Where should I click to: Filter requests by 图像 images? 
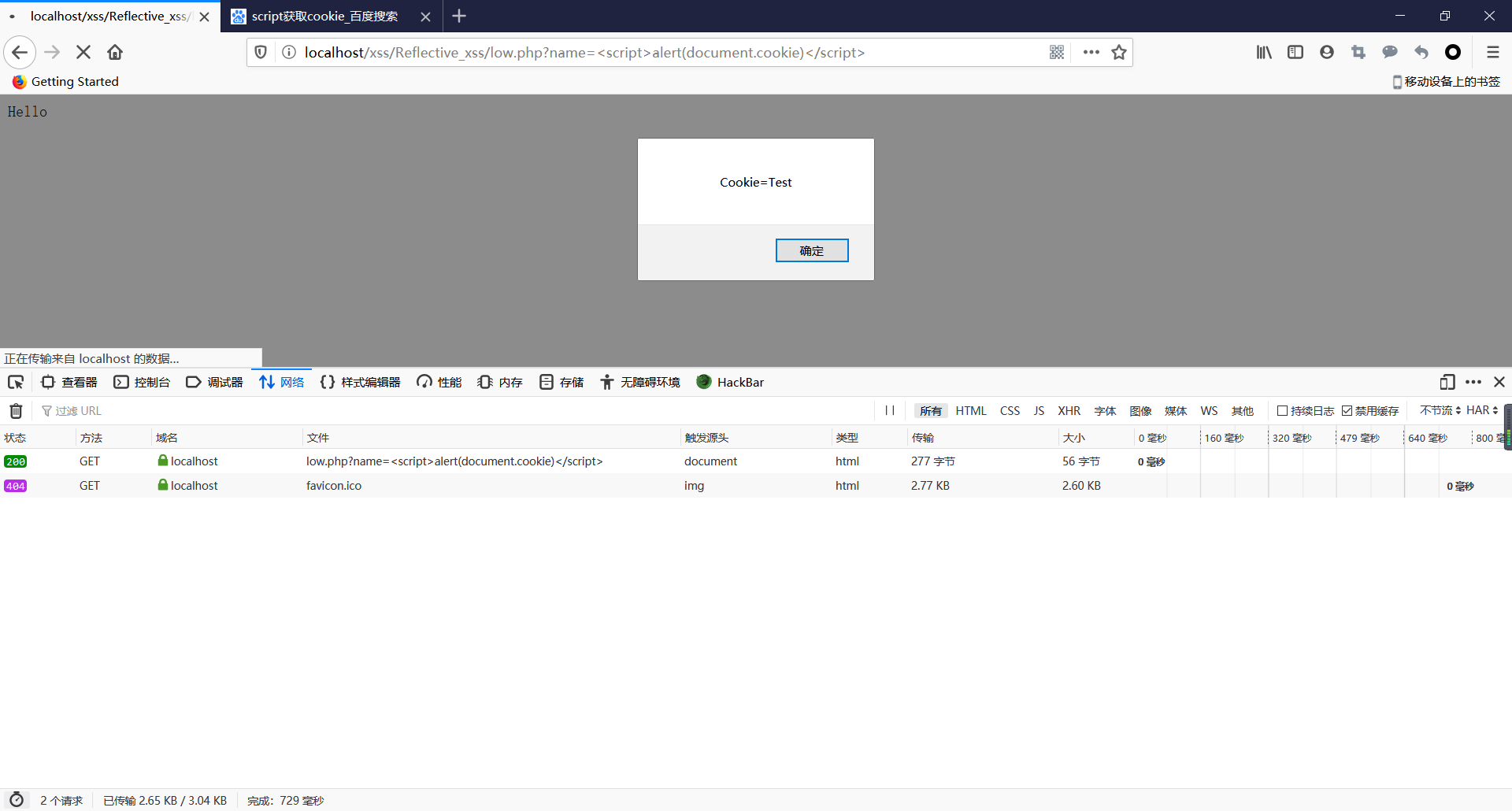click(x=1140, y=411)
